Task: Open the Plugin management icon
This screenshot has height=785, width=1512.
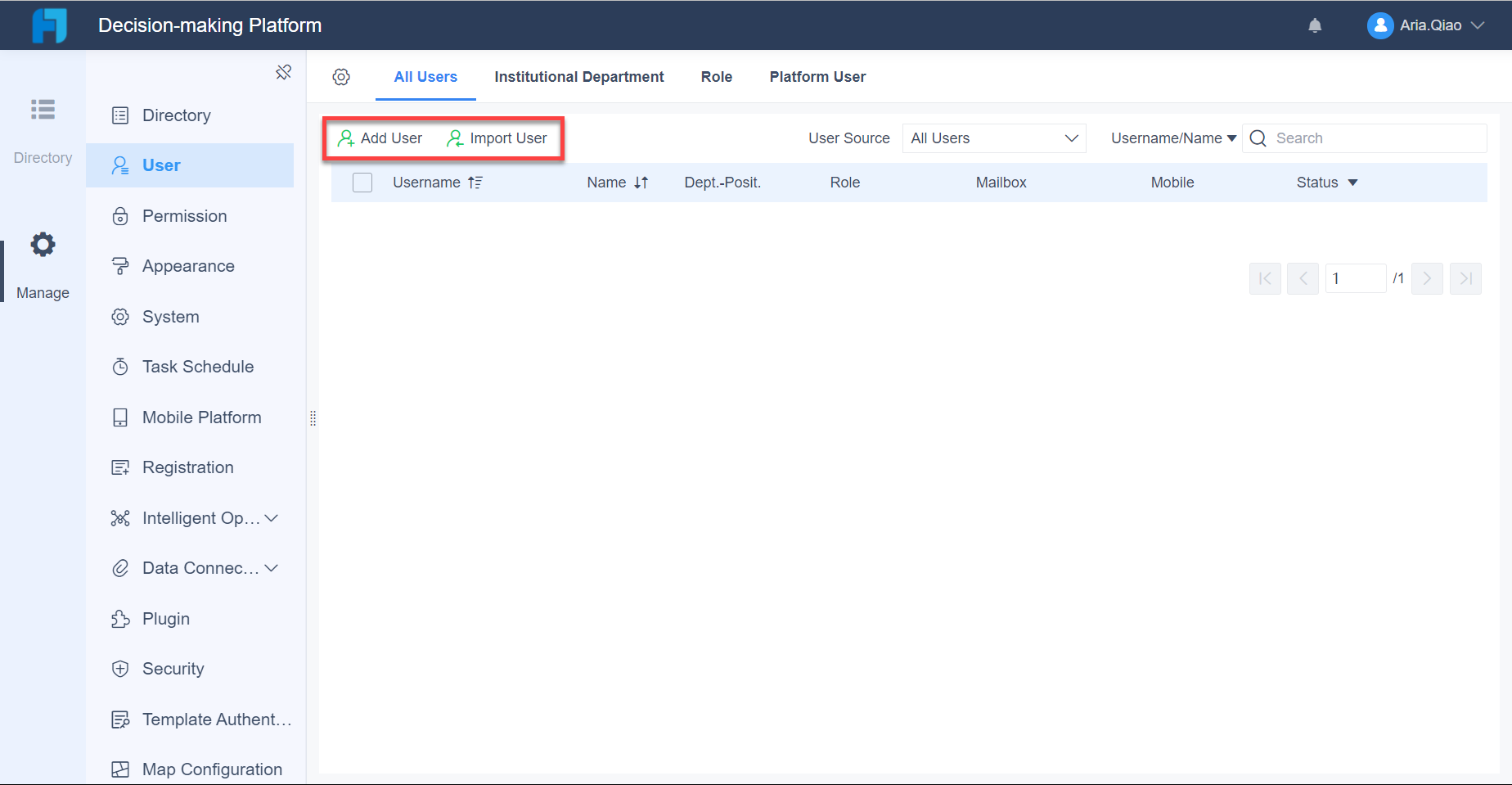Action: tap(120, 618)
